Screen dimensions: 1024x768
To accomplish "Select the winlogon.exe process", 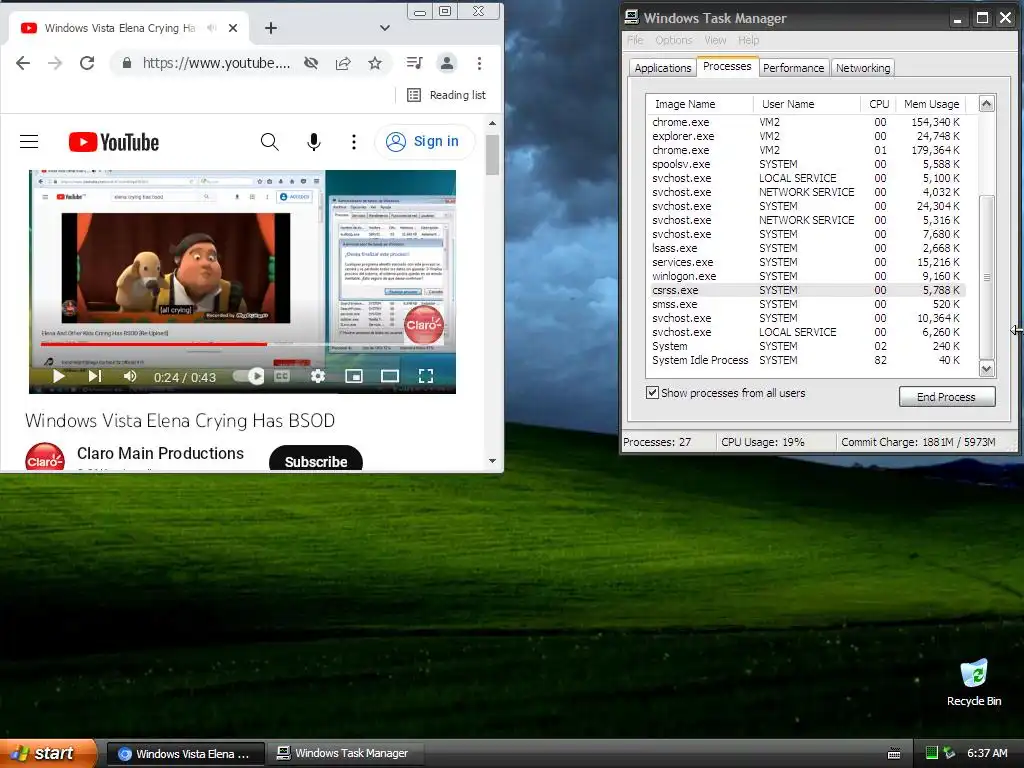I will (x=807, y=276).
